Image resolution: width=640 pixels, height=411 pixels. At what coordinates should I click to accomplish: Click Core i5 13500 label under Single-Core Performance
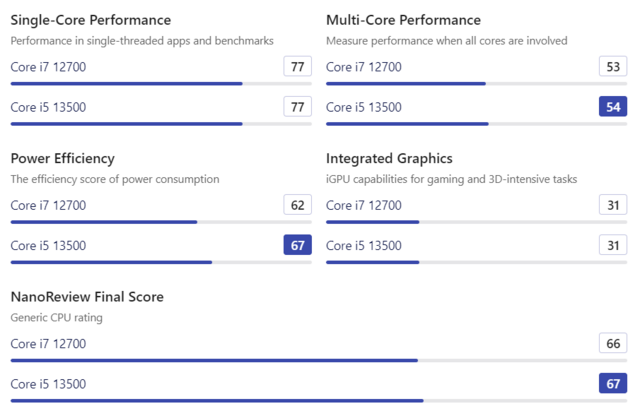(x=48, y=107)
